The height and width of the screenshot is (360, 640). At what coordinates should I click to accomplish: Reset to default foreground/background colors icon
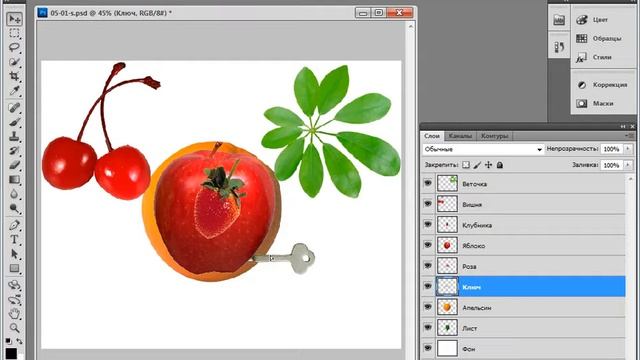[x=9, y=340]
